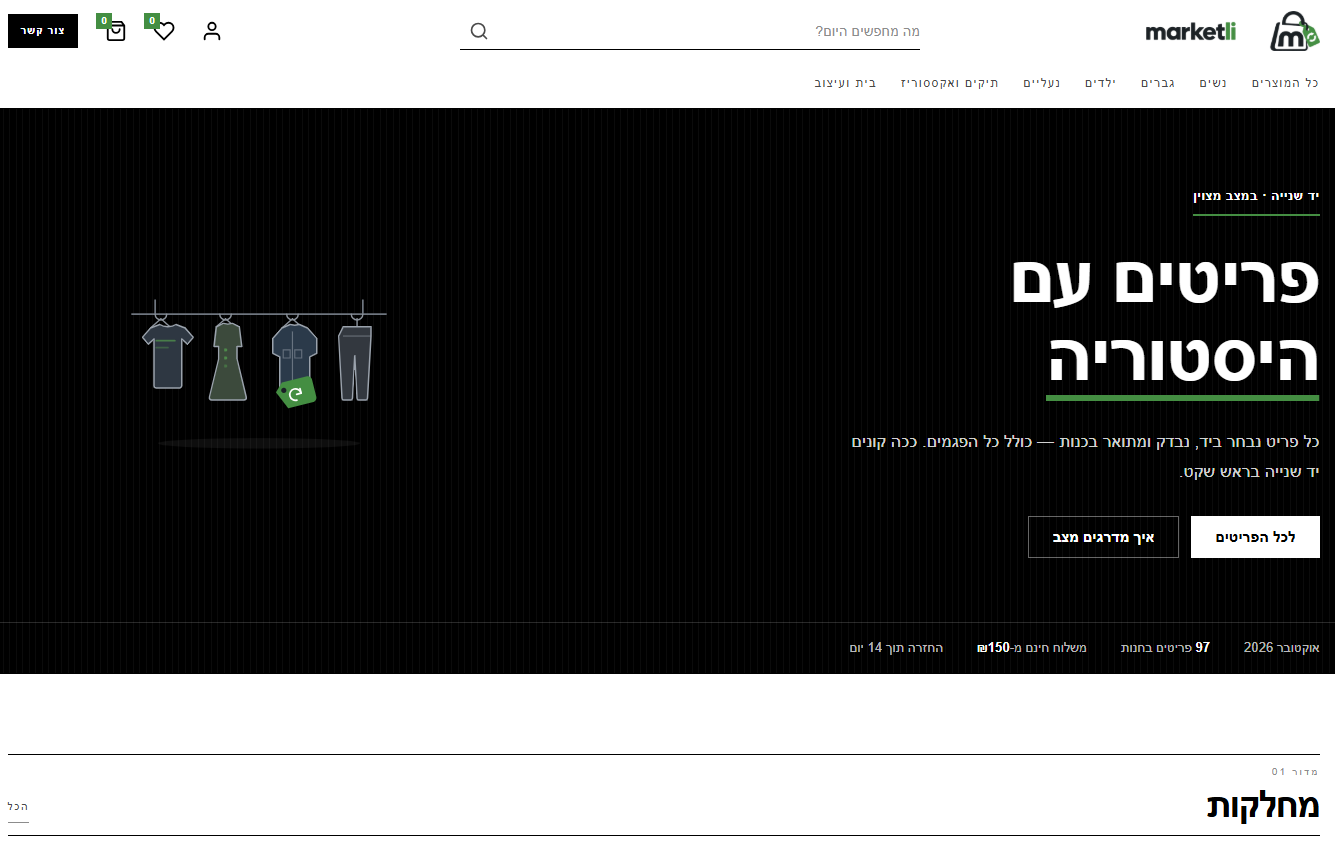Viewport: 1335px width, 856px height.
Task: Open the 'ילדים' category menu
Action: (1101, 83)
